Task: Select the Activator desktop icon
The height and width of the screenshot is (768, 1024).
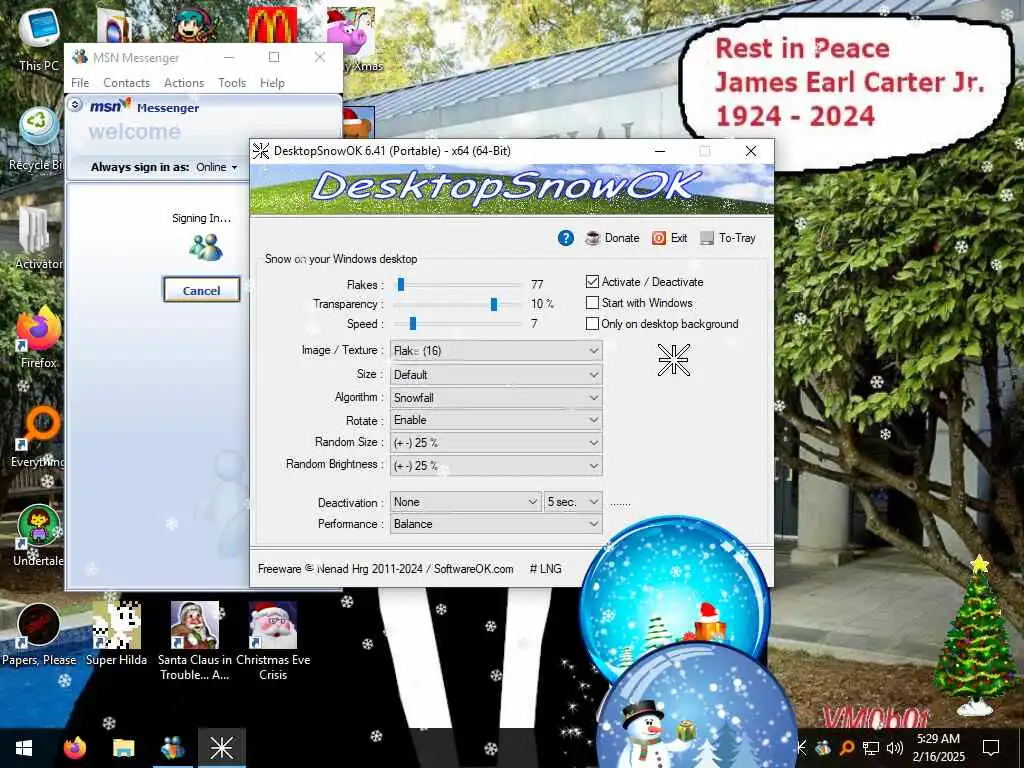Action: 38,238
